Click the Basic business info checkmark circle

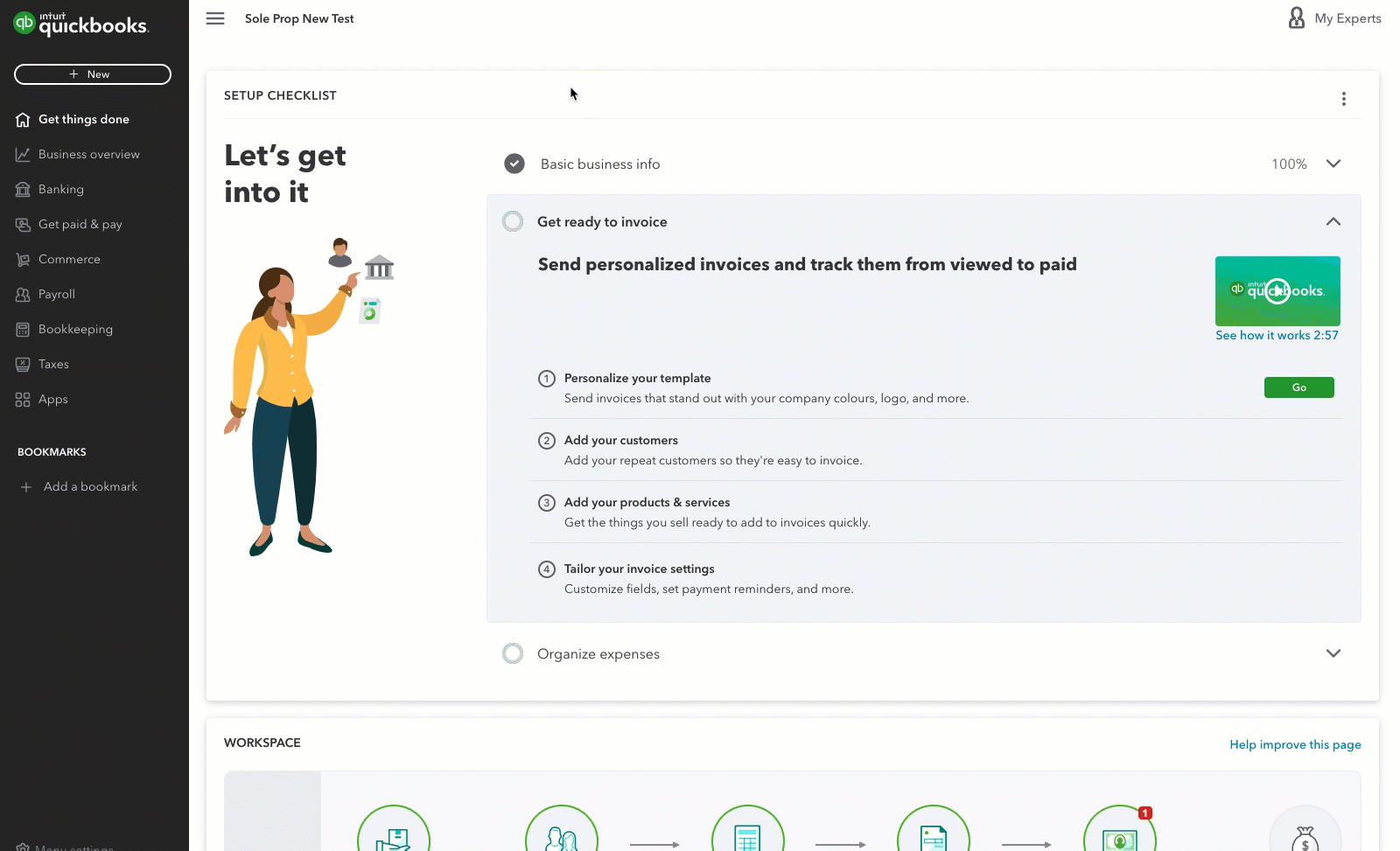[x=514, y=164]
